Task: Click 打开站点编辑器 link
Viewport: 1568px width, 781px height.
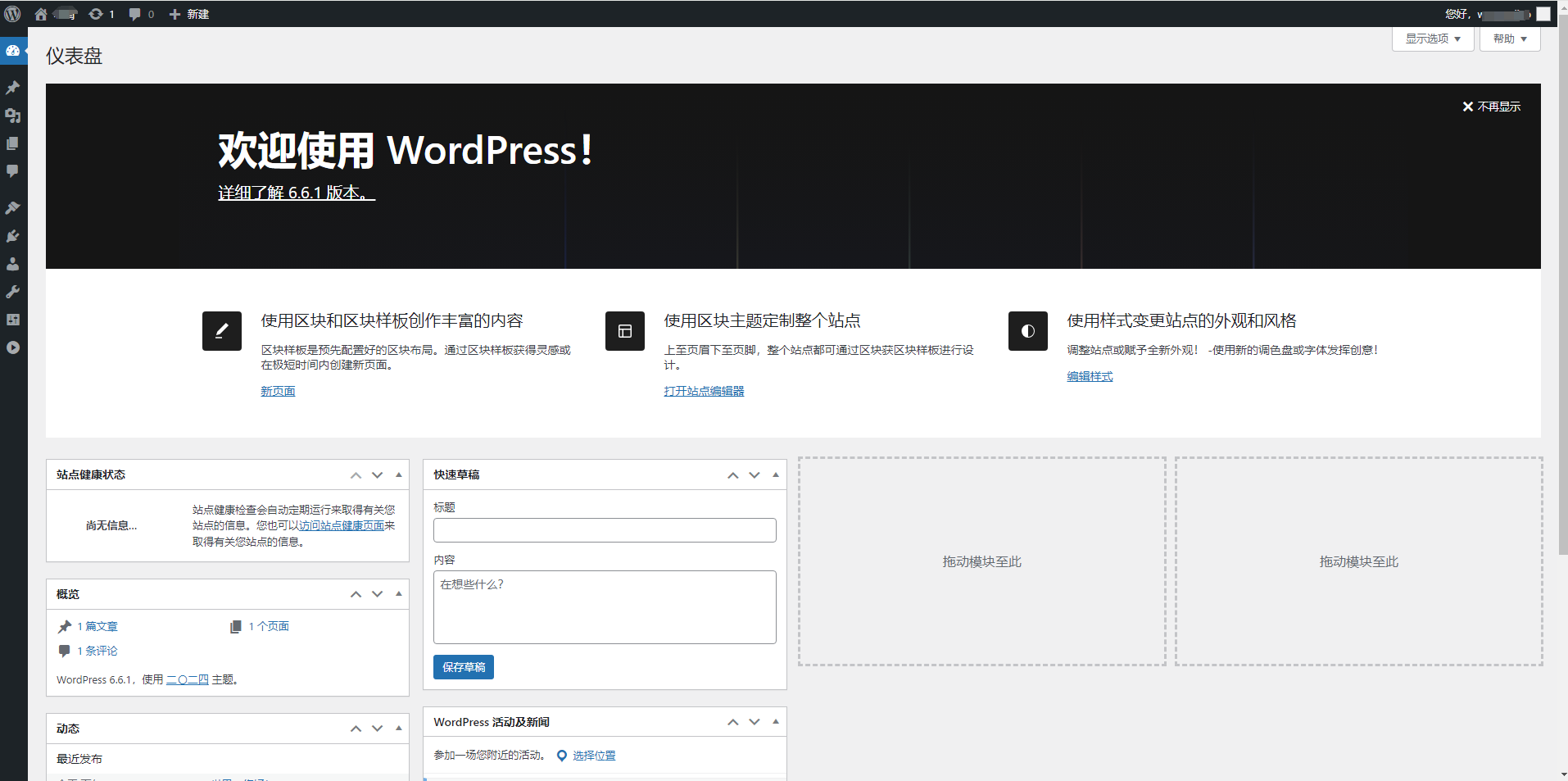Action: [704, 391]
